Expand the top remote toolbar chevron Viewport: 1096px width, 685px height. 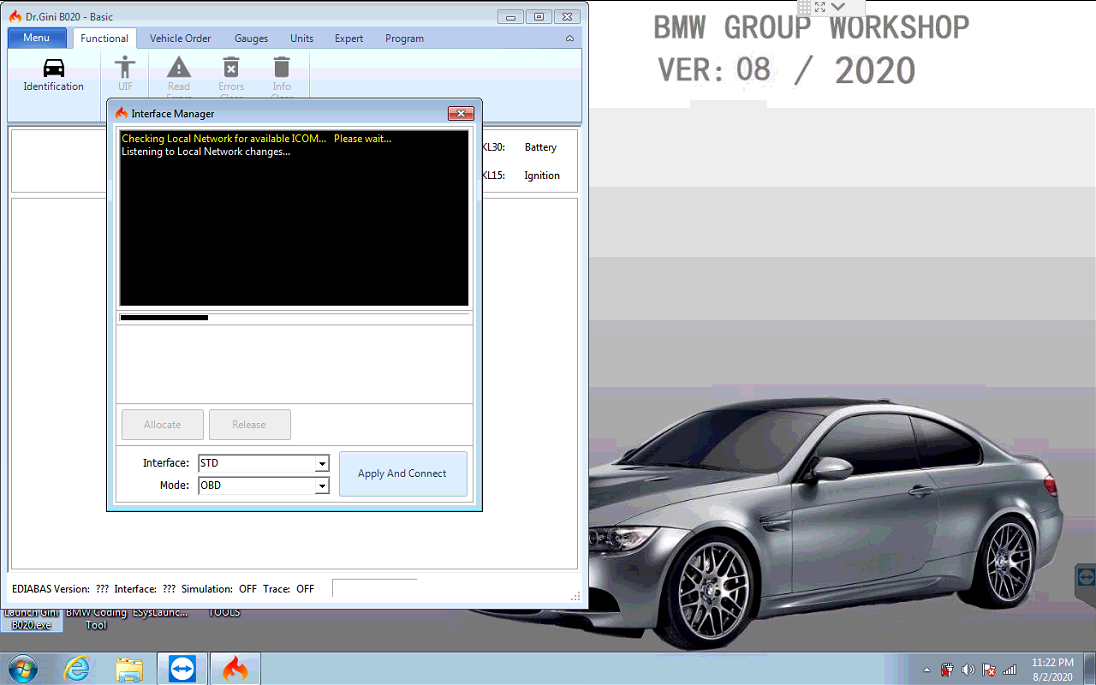tap(838, 7)
